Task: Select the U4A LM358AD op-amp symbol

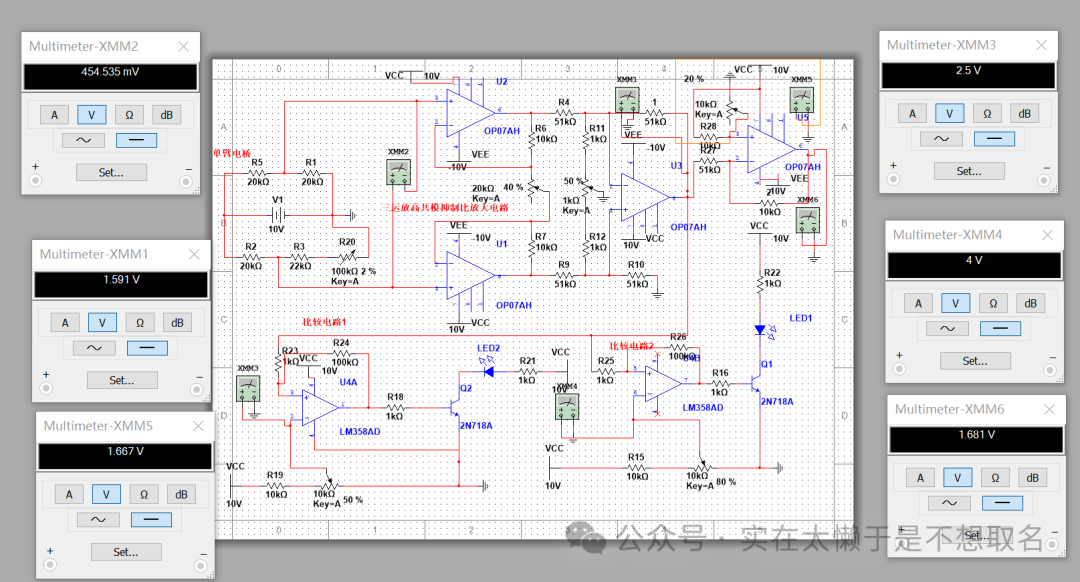Action: point(319,407)
